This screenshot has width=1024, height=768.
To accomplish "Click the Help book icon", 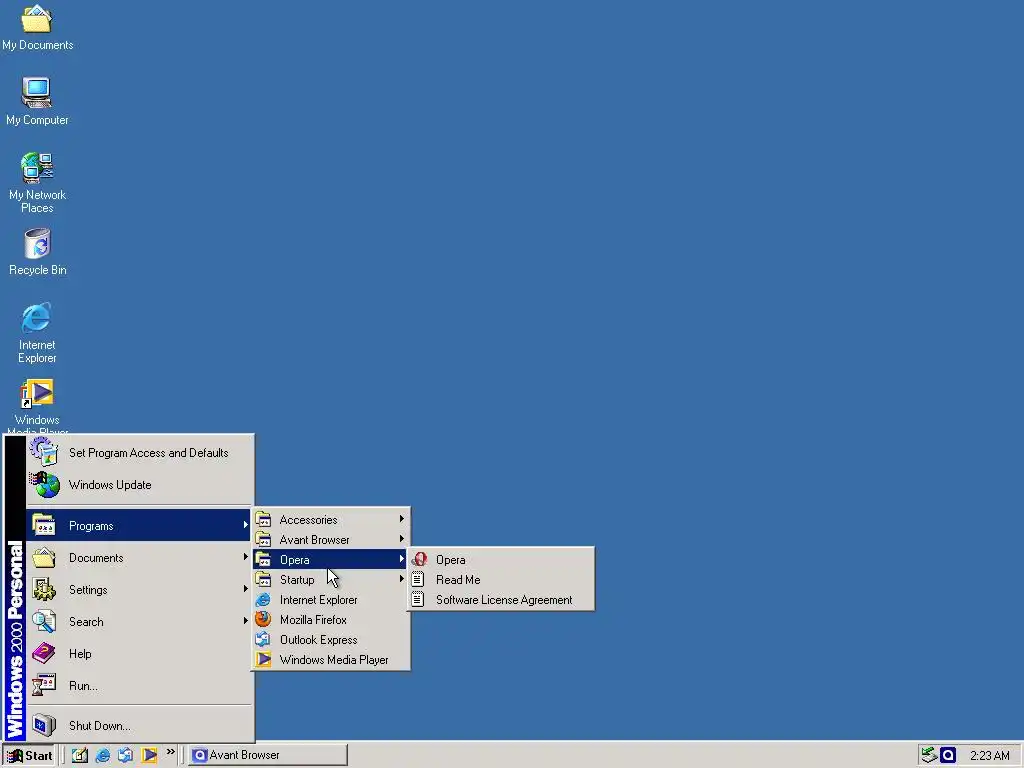I will [x=44, y=653].
